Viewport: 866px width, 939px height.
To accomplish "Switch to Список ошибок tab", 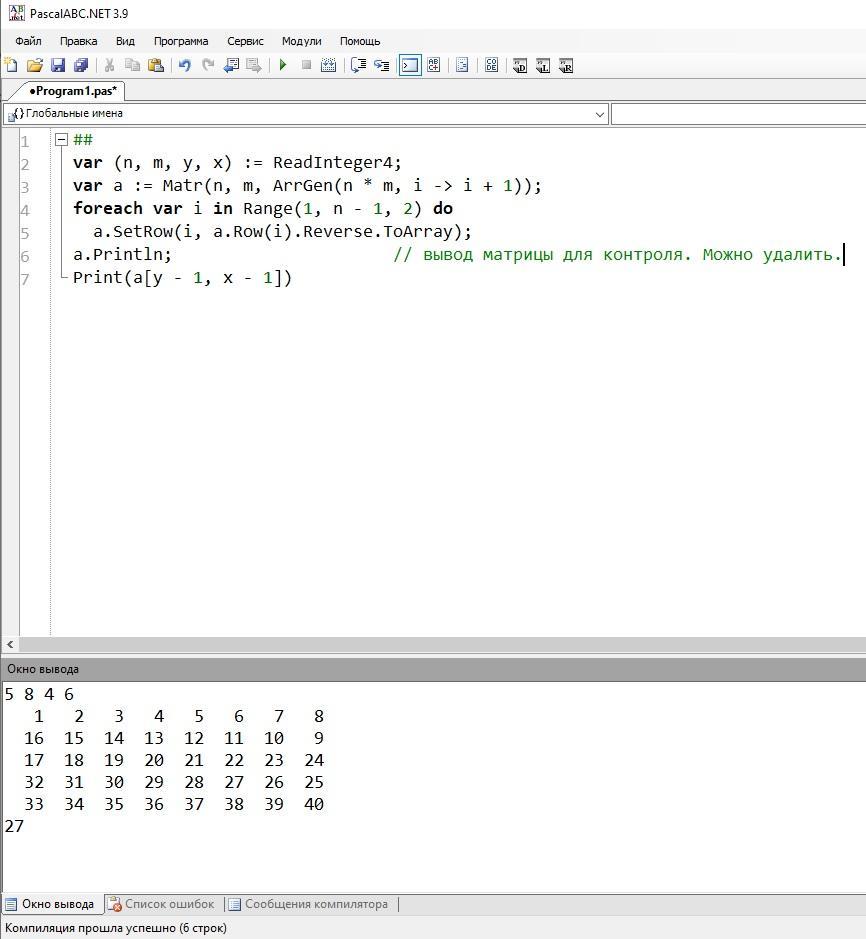I will click(x=162, y=904).
